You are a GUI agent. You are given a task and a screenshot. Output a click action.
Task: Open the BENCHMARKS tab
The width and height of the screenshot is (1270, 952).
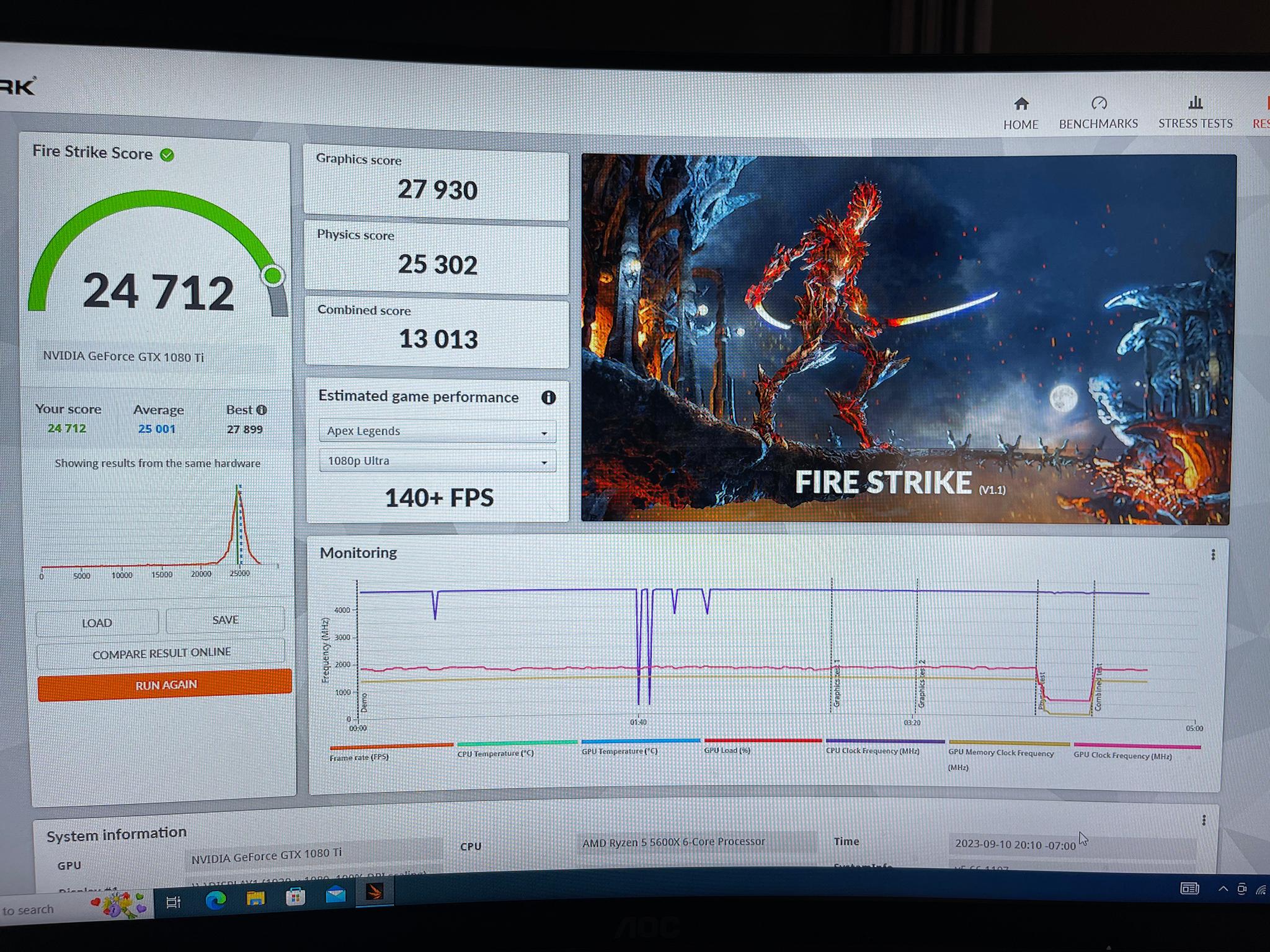[1098, 113]
